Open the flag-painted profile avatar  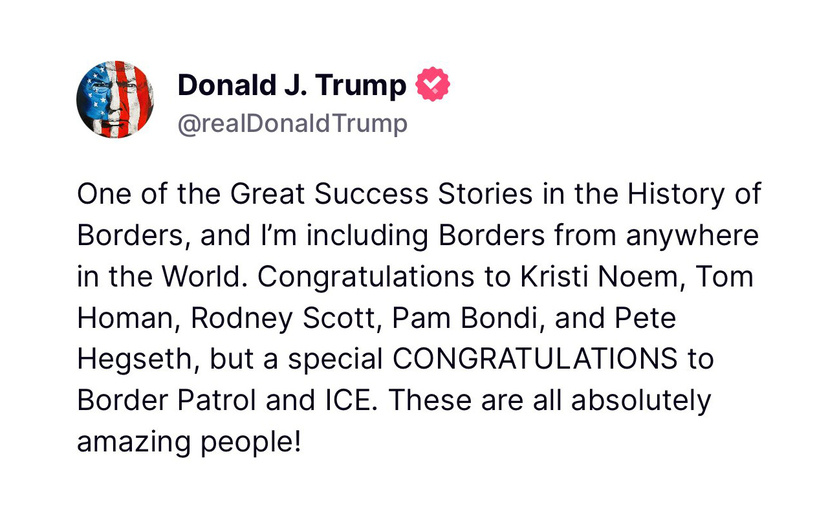click(115, 100)
